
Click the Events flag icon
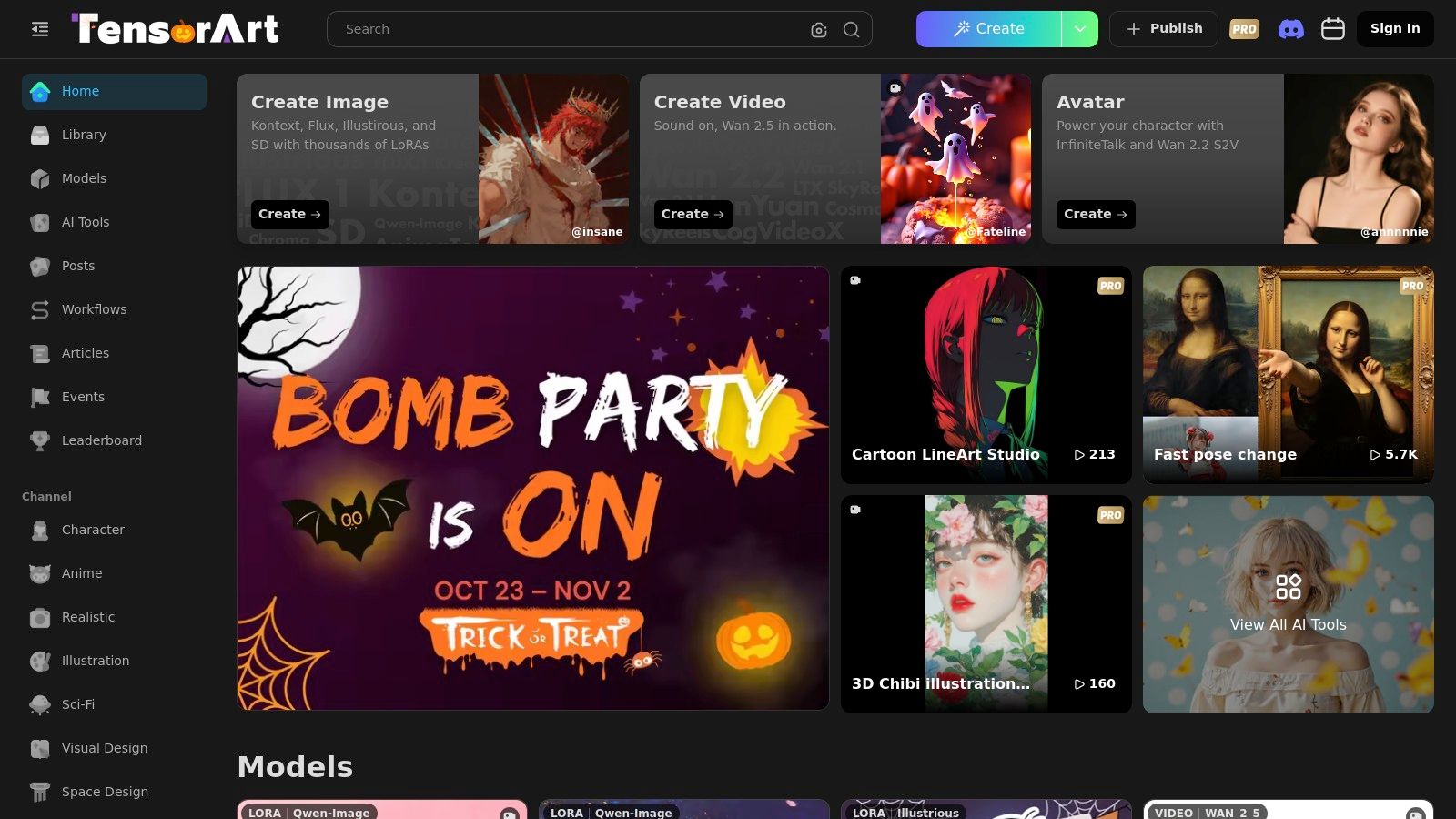point(40,397)
